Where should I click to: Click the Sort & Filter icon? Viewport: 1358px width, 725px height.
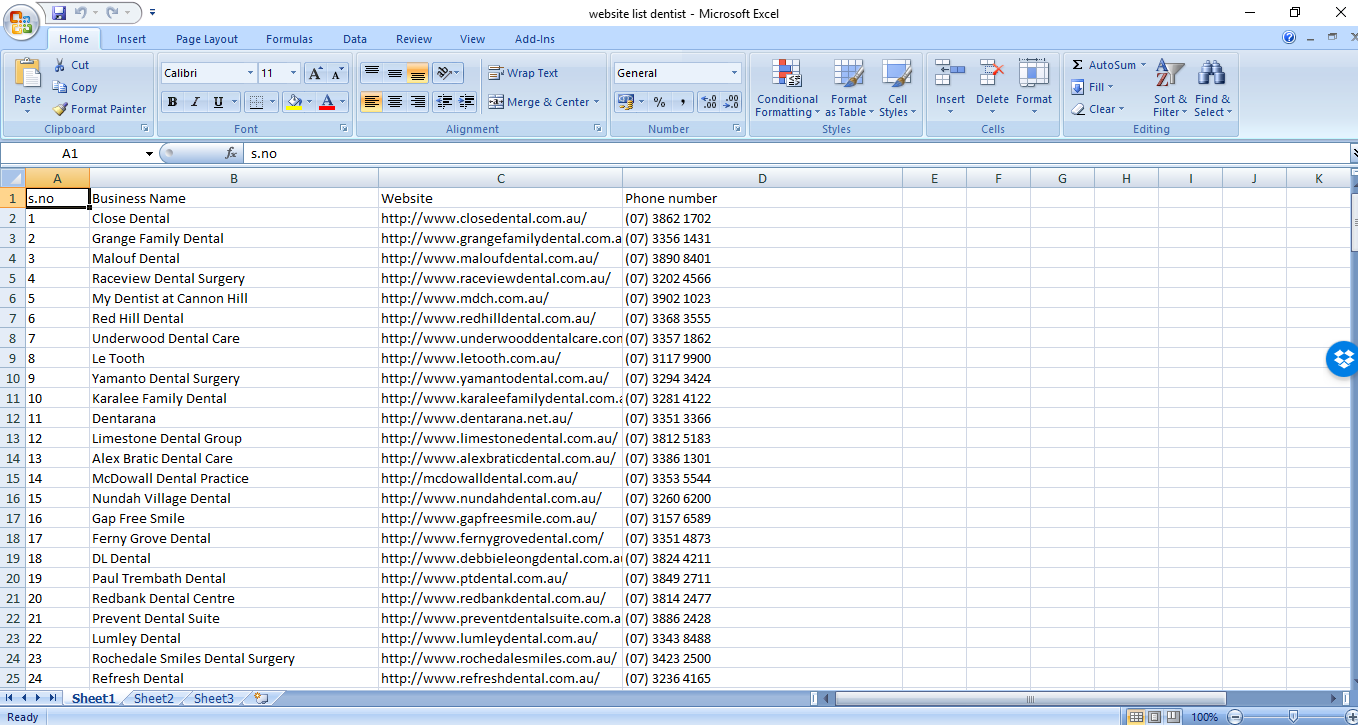click(1170, 74)
